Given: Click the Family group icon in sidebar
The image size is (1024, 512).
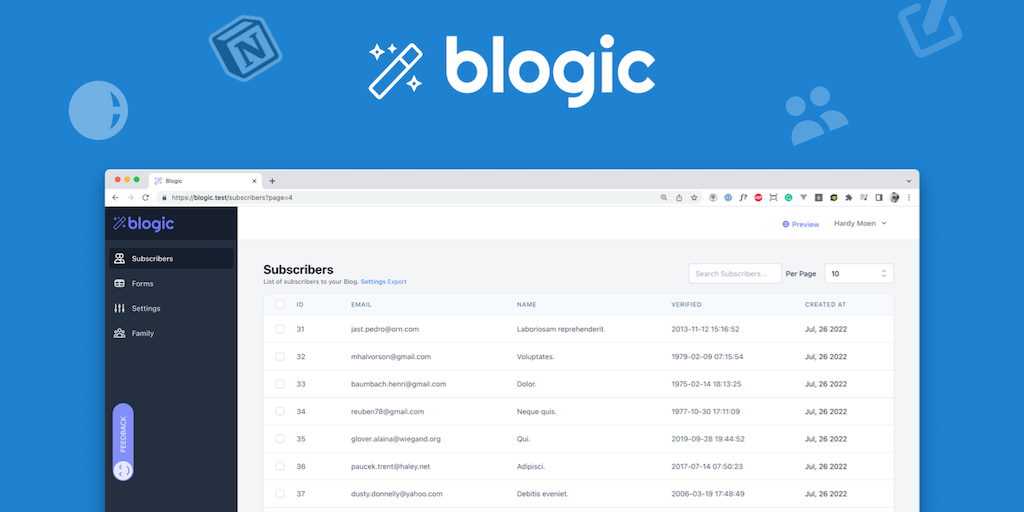Looking at the screenshot, I should point(120,333).
